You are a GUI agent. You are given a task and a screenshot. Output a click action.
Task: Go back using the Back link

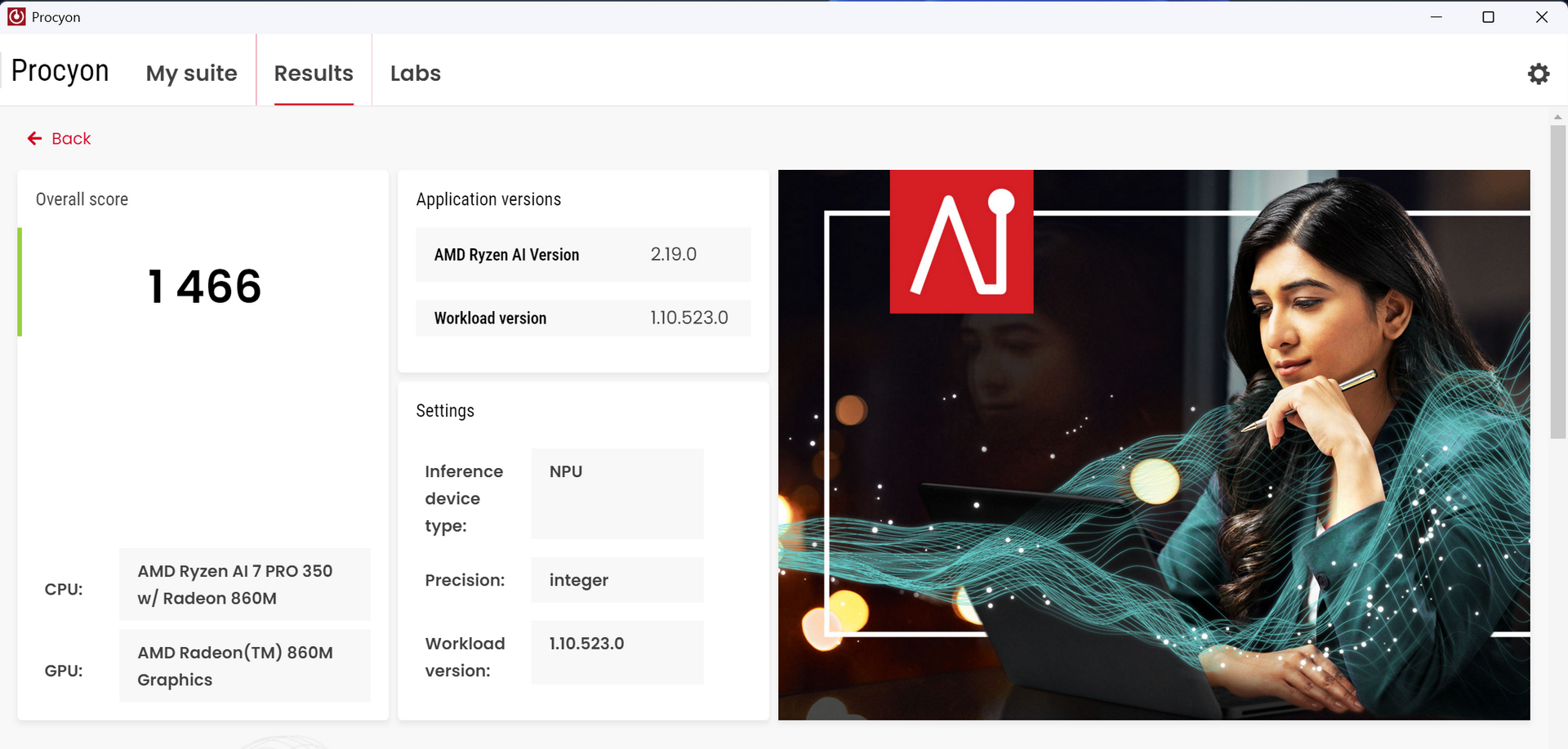point(71,139)
